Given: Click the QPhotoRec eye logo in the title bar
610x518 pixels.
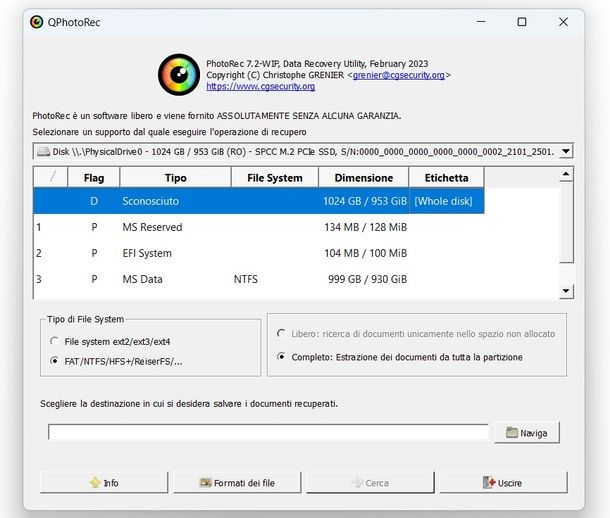Looking at the screenshot, I should click(37, 22).
